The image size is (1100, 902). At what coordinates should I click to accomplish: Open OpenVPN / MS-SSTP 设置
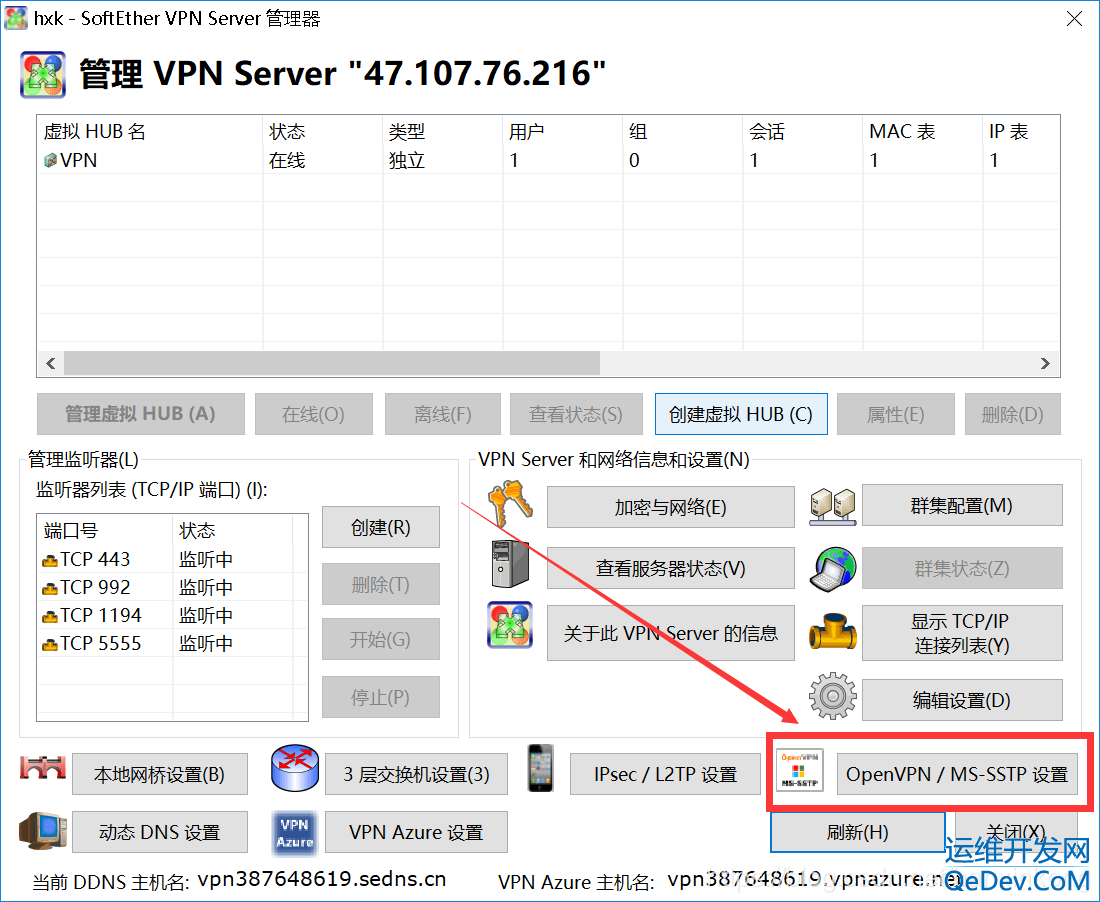coord(958,772)
